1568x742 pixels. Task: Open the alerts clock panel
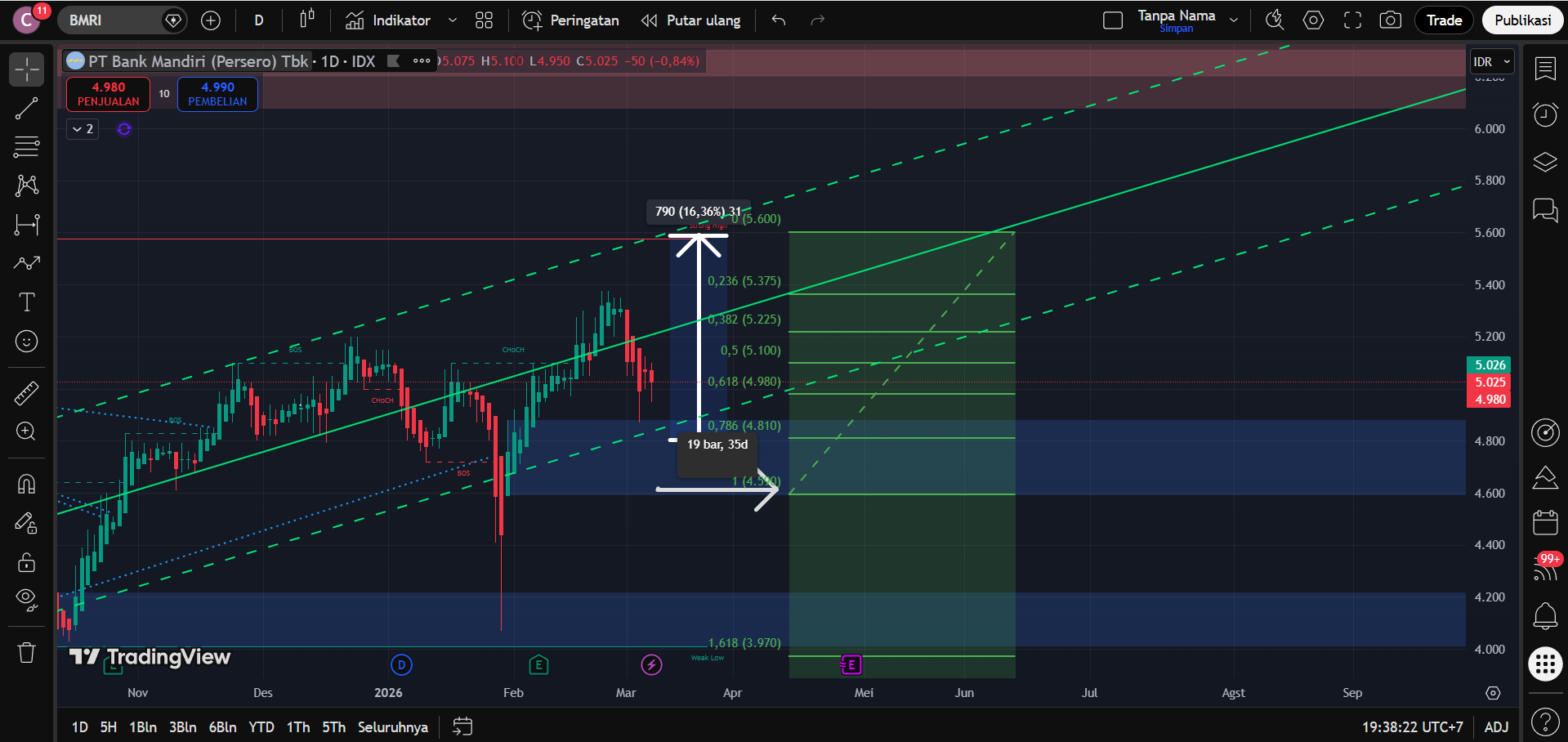(1545, 115)
